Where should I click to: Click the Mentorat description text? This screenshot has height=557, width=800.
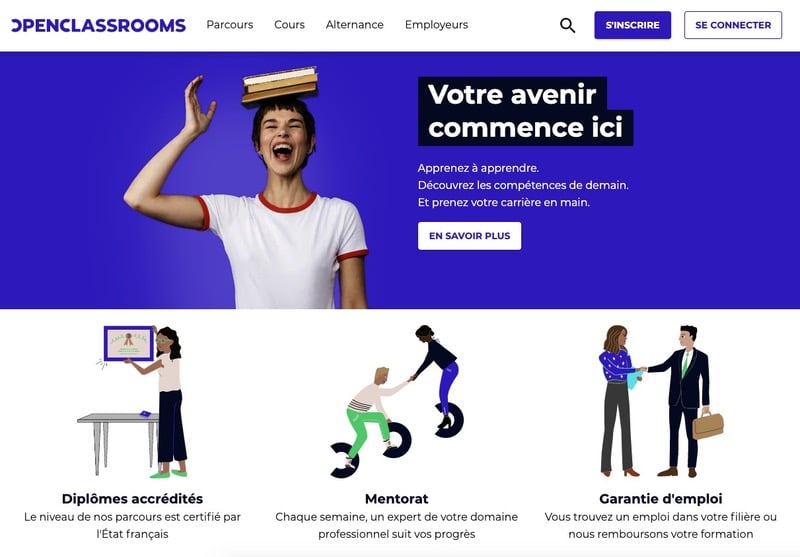(396, 525)
